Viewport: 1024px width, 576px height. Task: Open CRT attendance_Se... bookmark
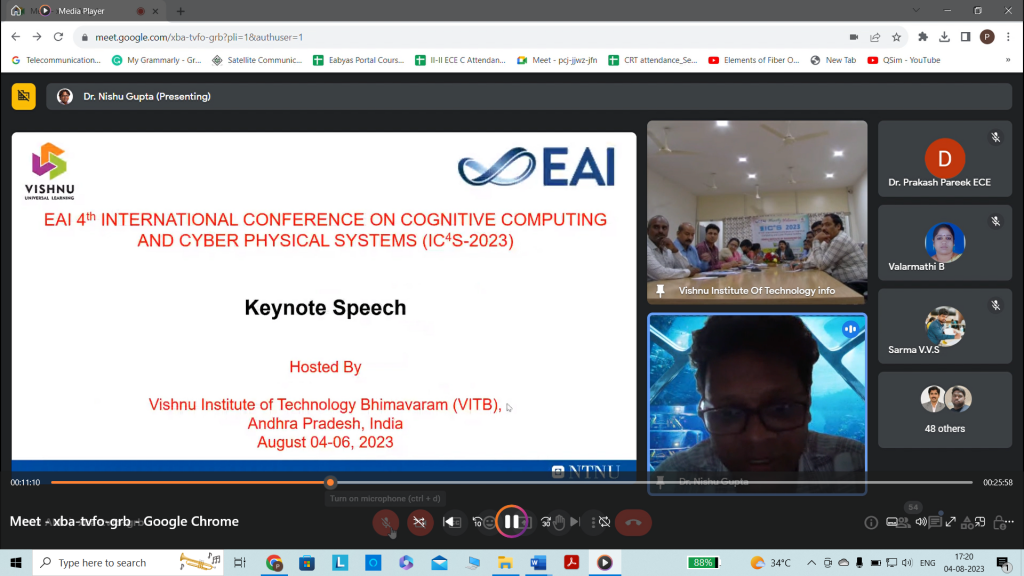pyautogui.click(x=653, y=60)
